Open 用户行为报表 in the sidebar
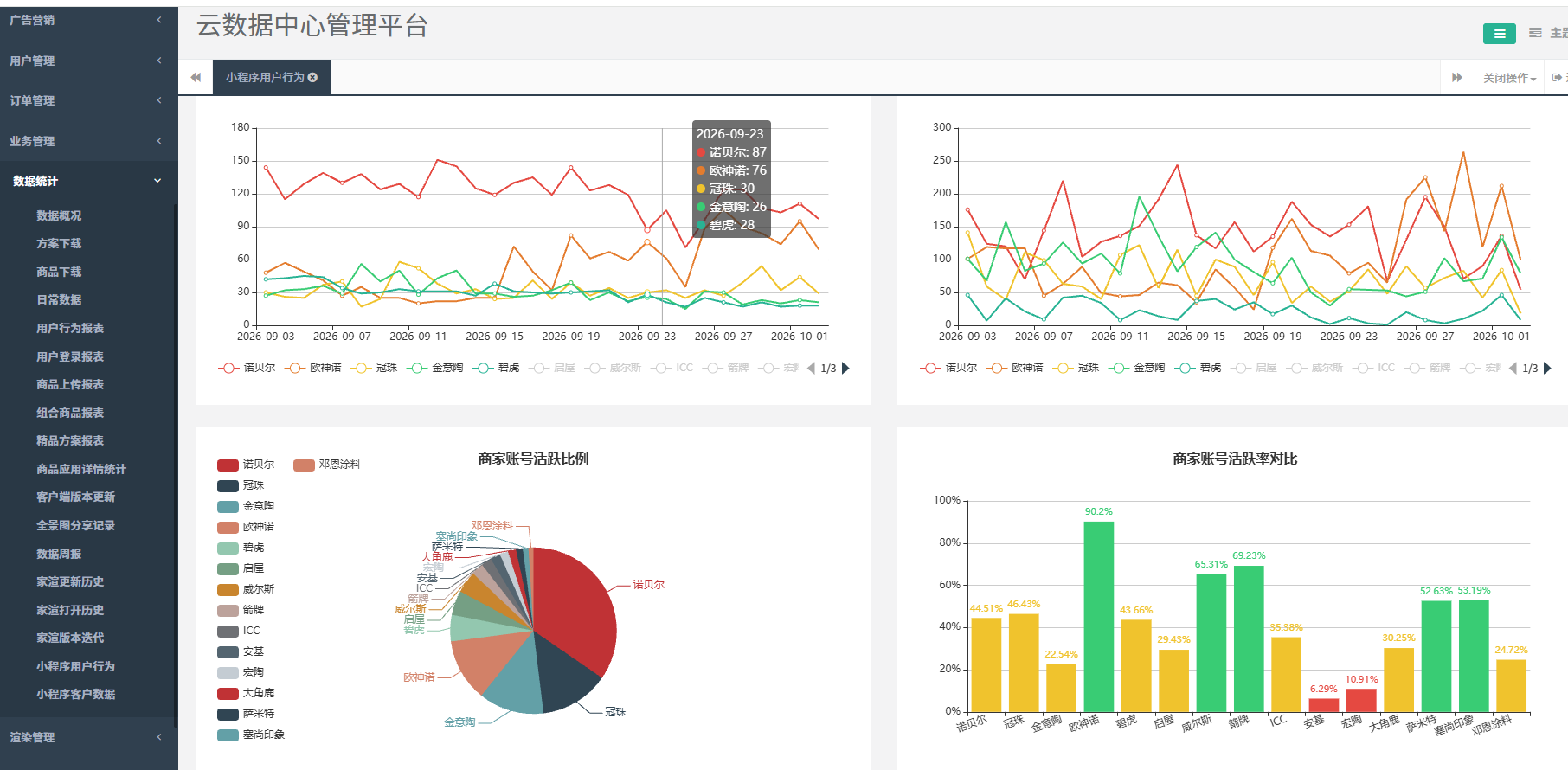The image size is (1568, 770). pyautogui.click(x=70, y=328)
